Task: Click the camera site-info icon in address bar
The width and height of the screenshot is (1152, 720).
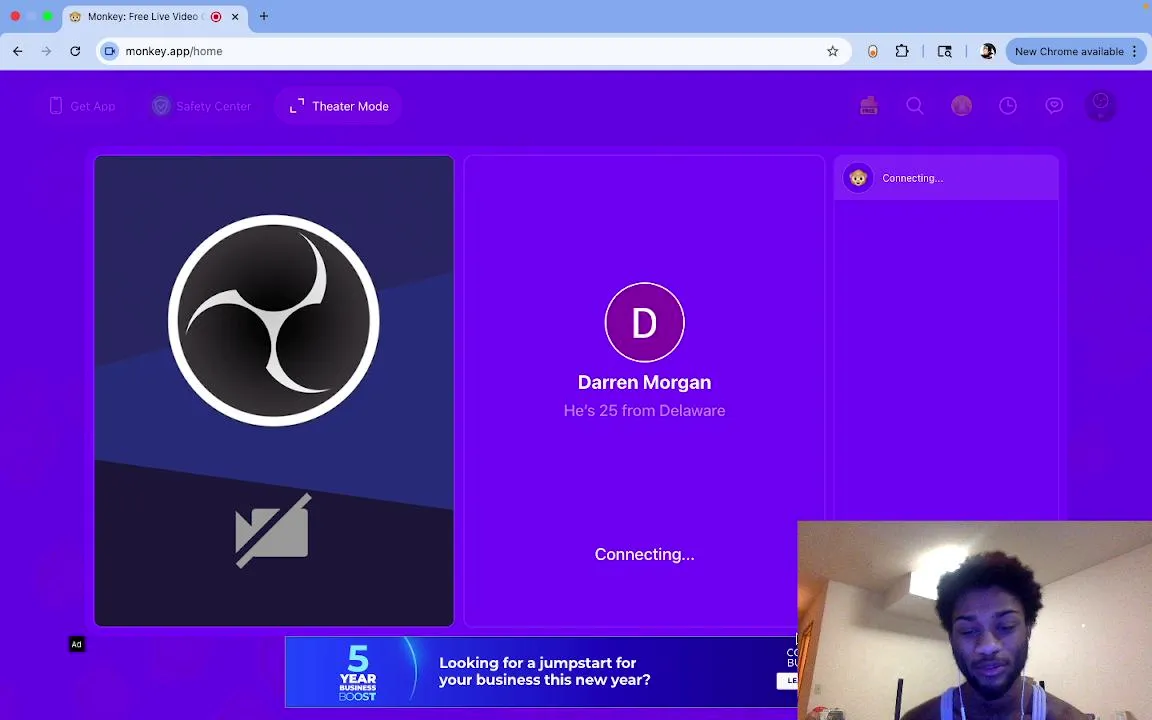Action: tap(109, 51)
